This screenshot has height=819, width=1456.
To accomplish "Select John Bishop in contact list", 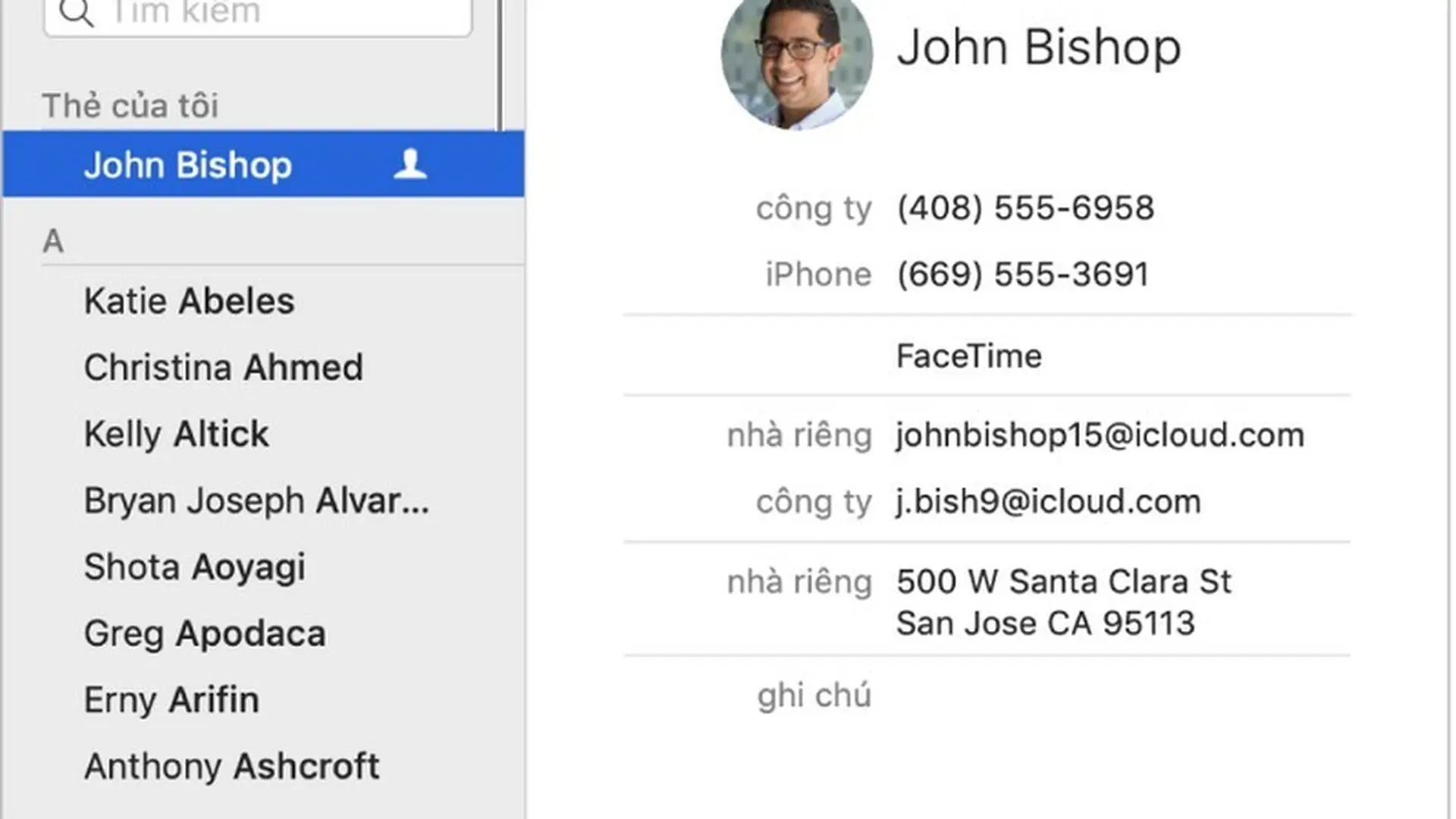I will (263, 164).
